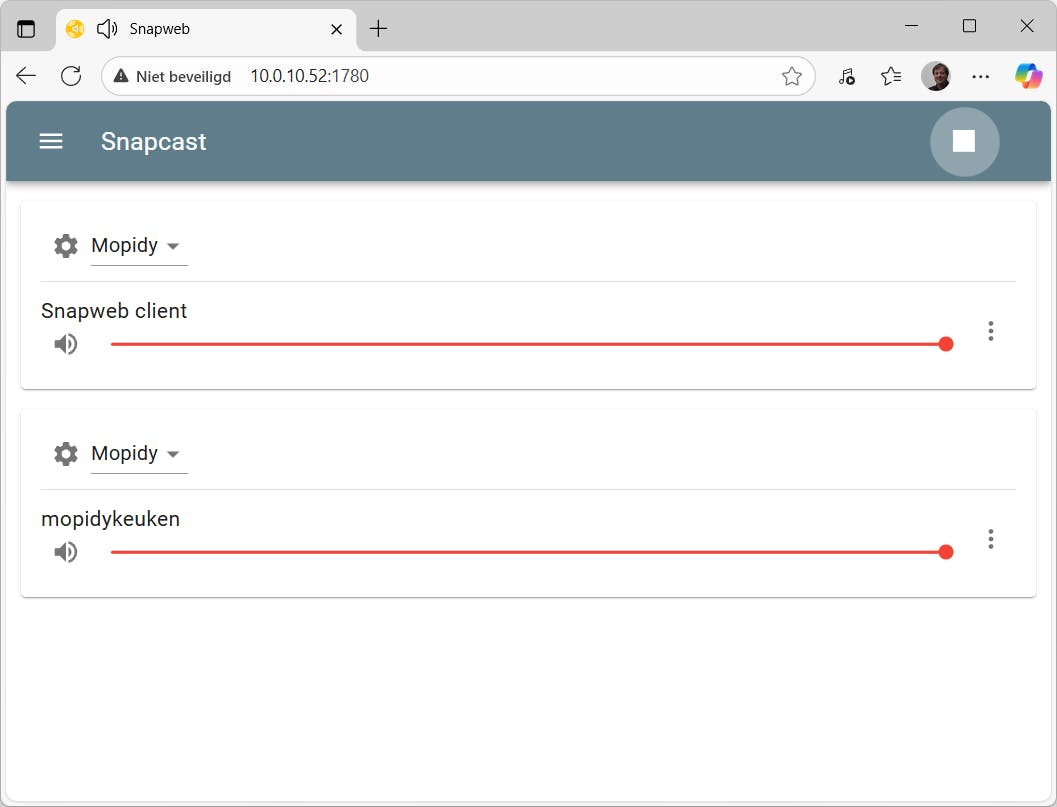Mute the Snapweb client speaker

click(66, 344)
